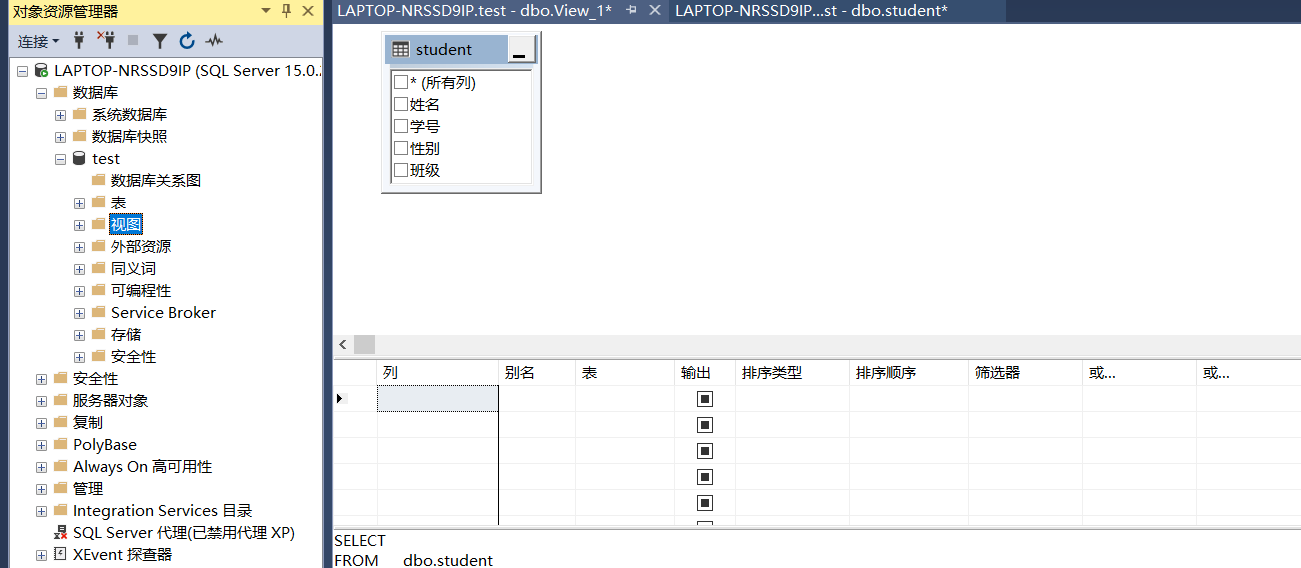
Task: Close the dbo.View_1 tab
Action: point(655,10)
